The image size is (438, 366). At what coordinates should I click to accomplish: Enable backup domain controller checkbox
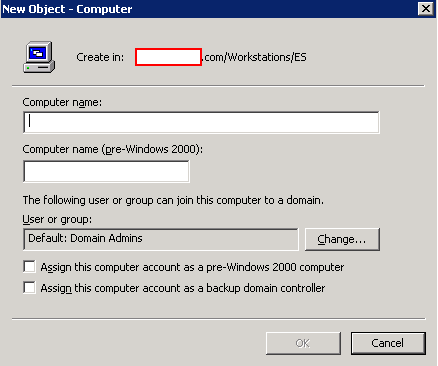click(x=29, y=287)
